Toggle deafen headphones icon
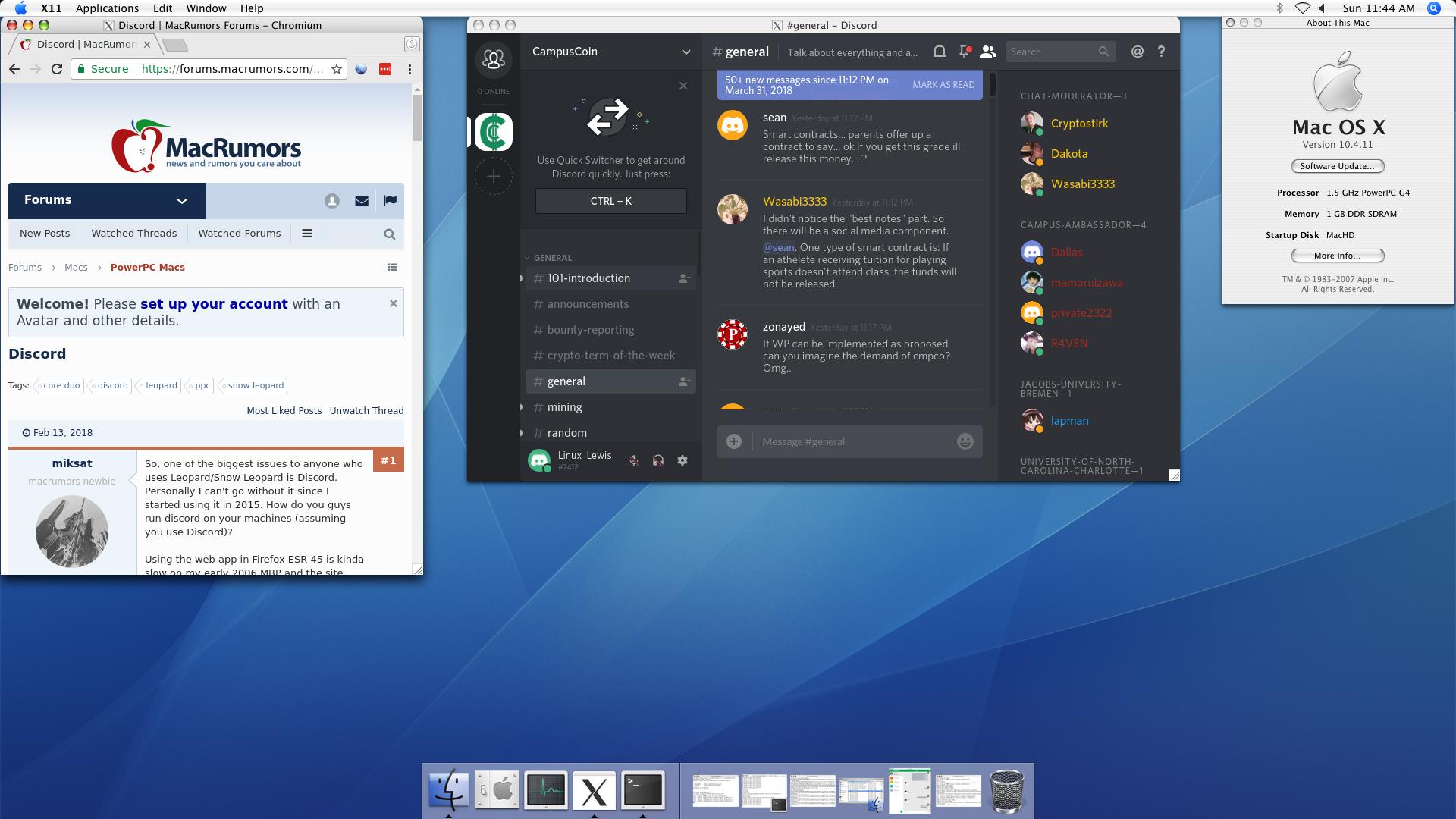Viewport: 1456px width, 819px height. point(657,460)
